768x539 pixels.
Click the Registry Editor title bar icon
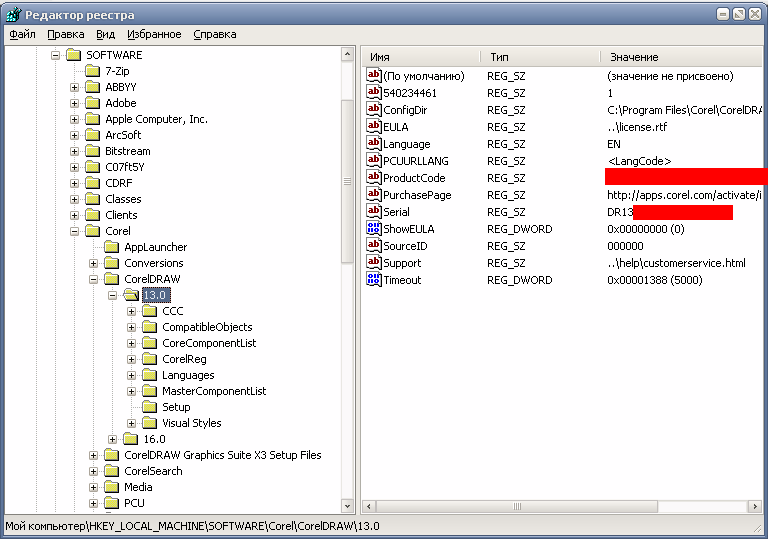(x=14, y=15)
